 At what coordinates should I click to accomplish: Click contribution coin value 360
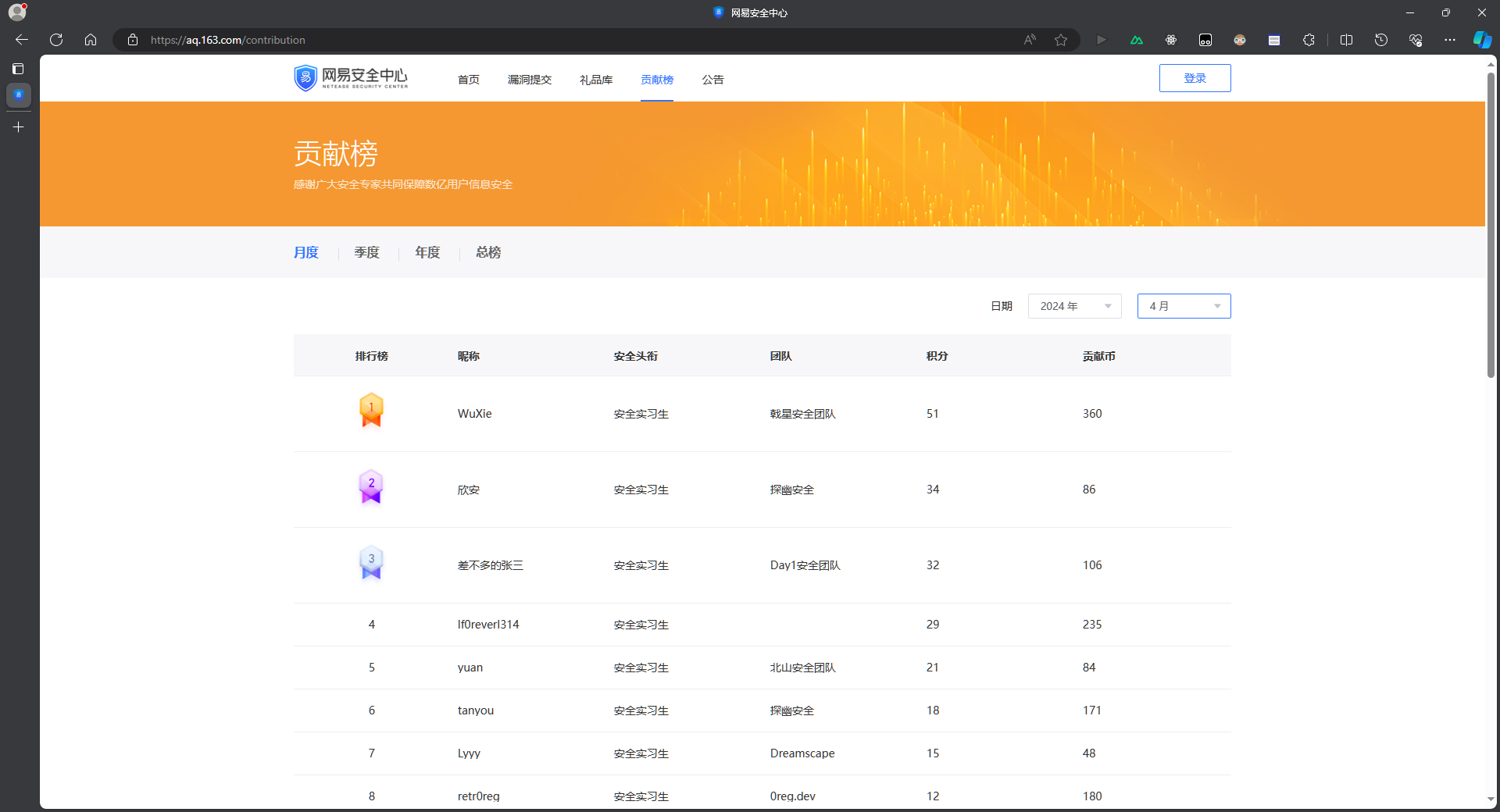[x=1092, y=414]
